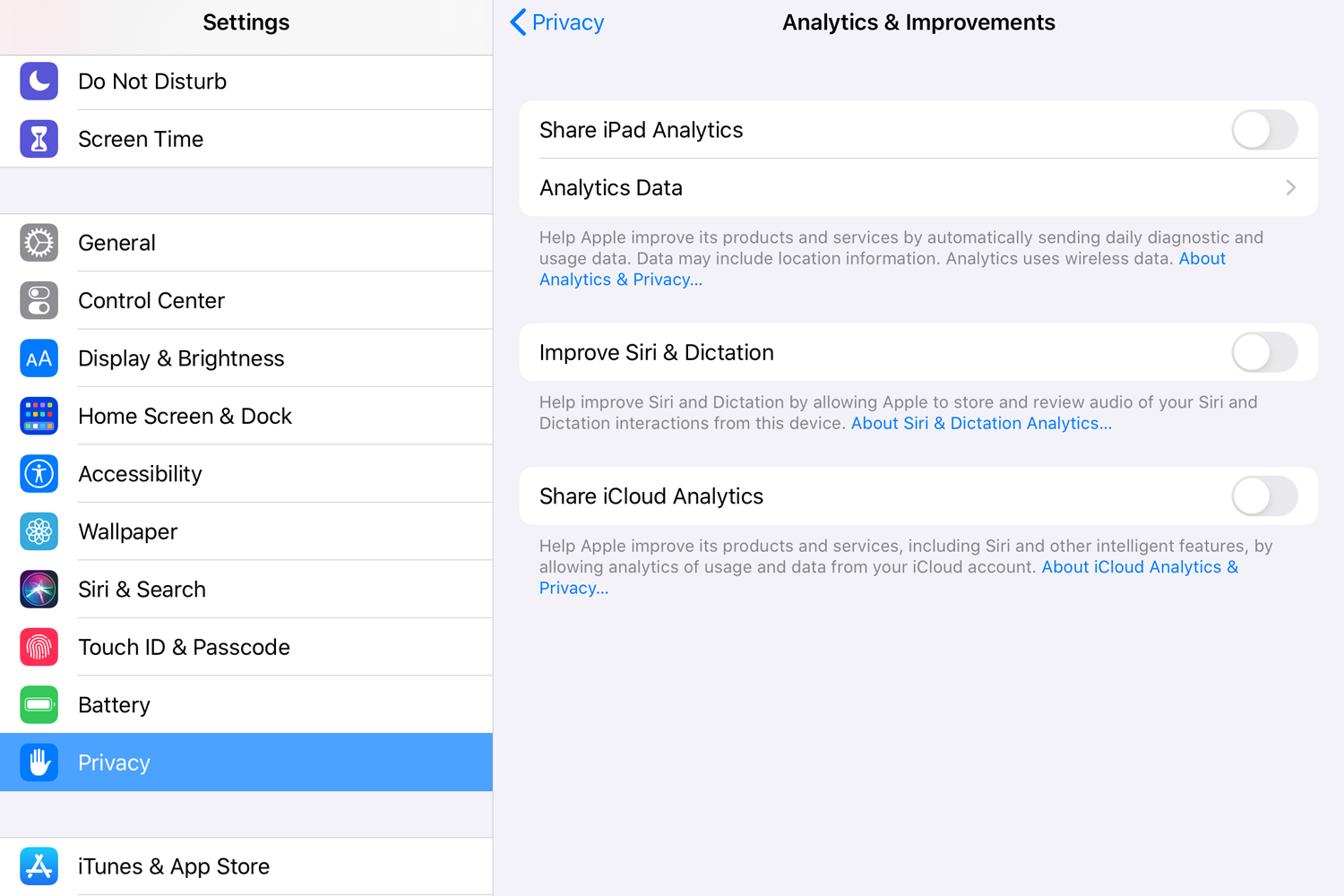This screenshot has height=896, width=1344.
Task: Open the Accessibility figure icon
Action: click(x=39, y=474)
